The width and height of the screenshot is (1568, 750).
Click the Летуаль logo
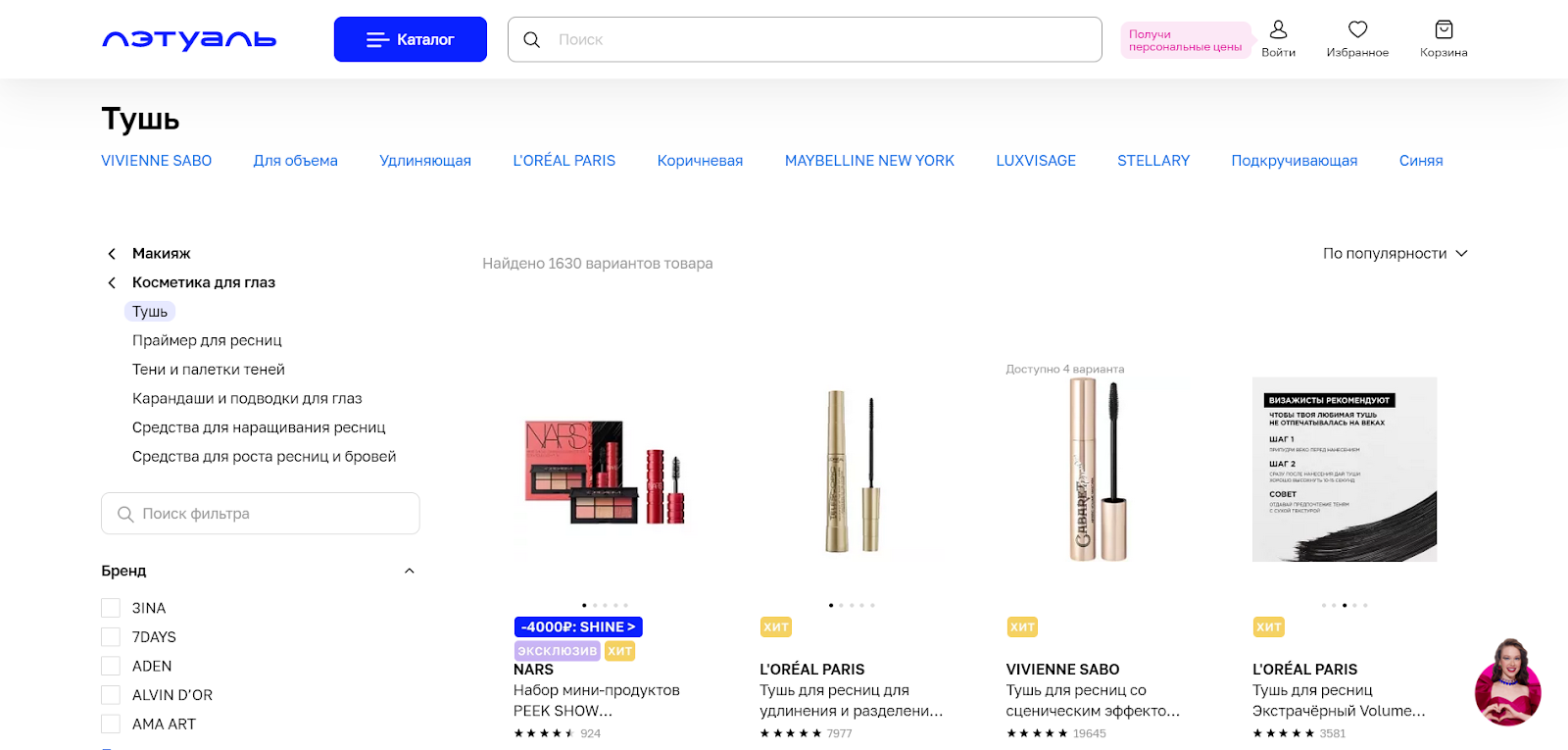click(x=189, y=39)
